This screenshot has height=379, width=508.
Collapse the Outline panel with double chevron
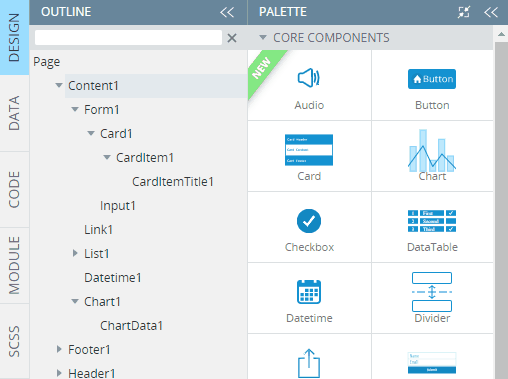pyautogui.click(x=227, y=12)
